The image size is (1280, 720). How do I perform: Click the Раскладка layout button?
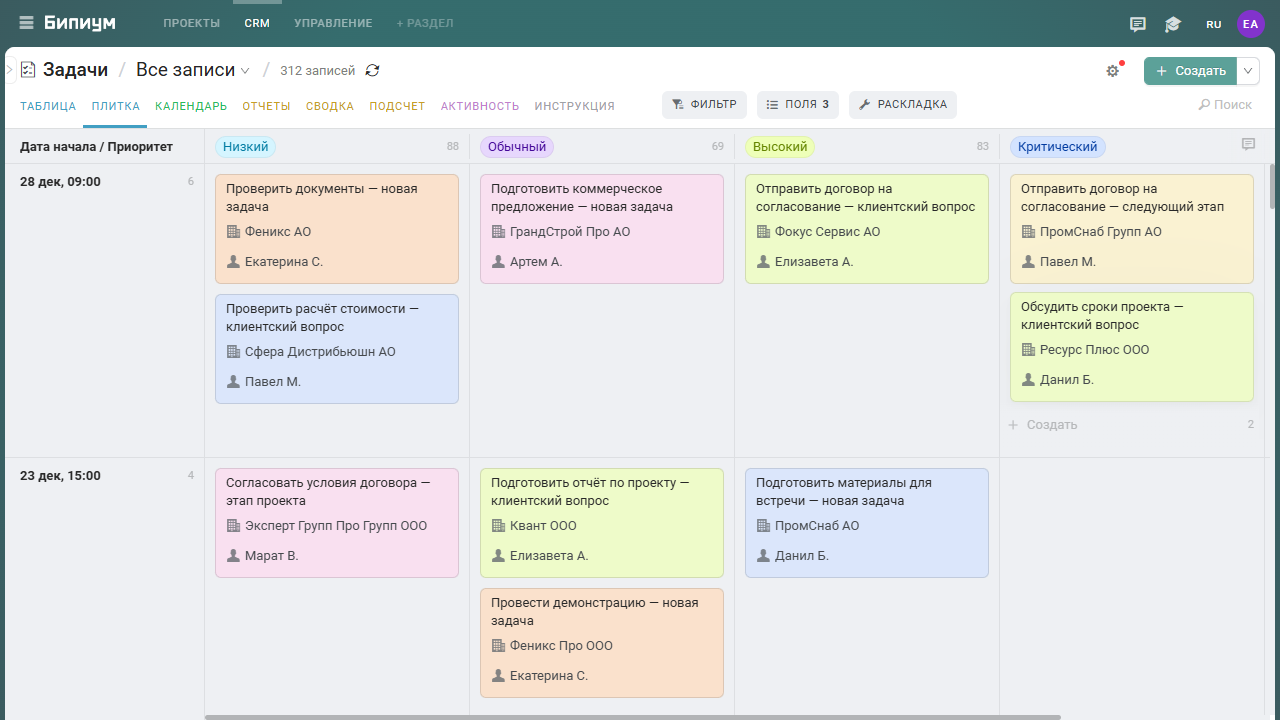pos(903,105)
